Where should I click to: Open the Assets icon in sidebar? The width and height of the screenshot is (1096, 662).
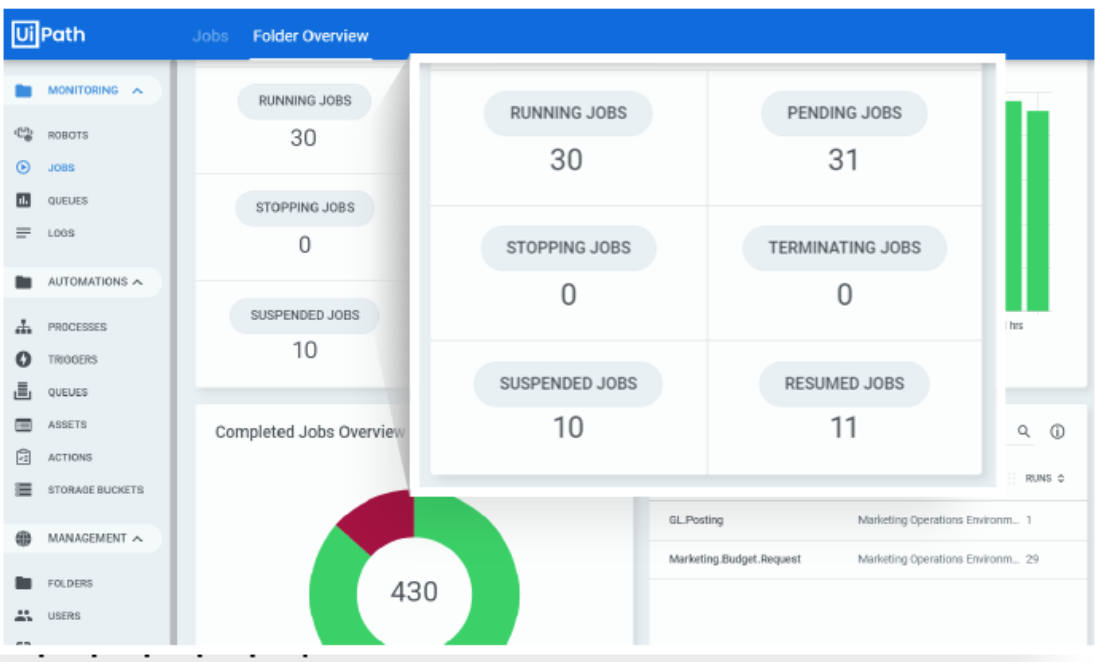[x=24, y=425]
